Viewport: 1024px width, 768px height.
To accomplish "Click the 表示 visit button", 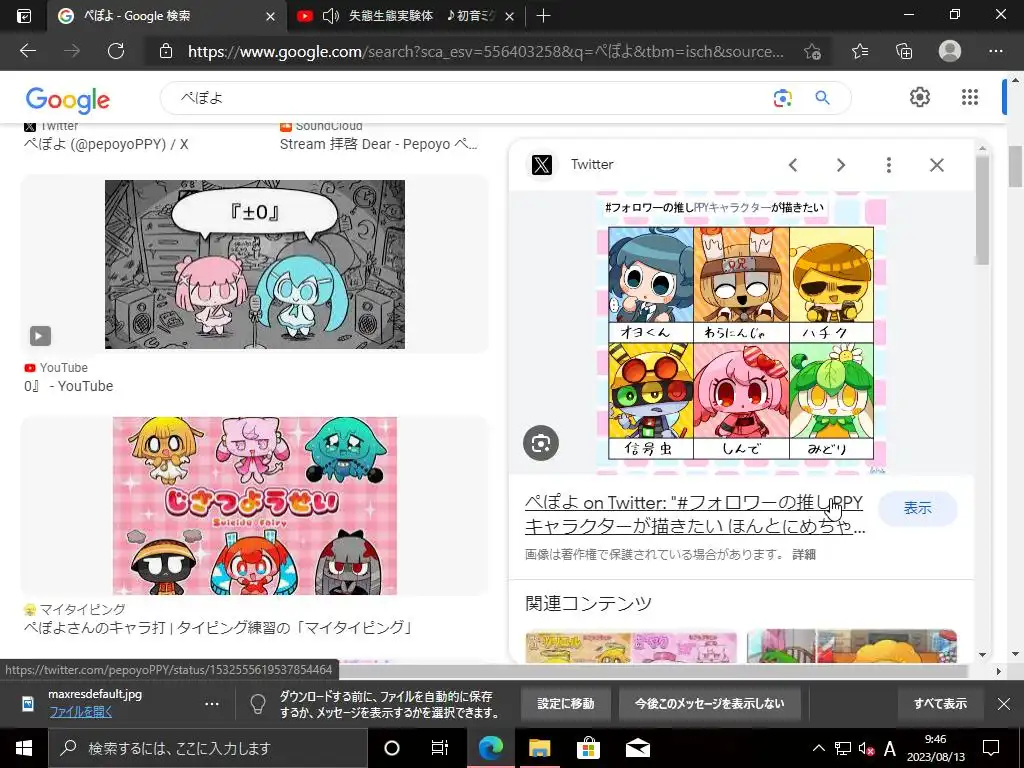I will point(917,508).
